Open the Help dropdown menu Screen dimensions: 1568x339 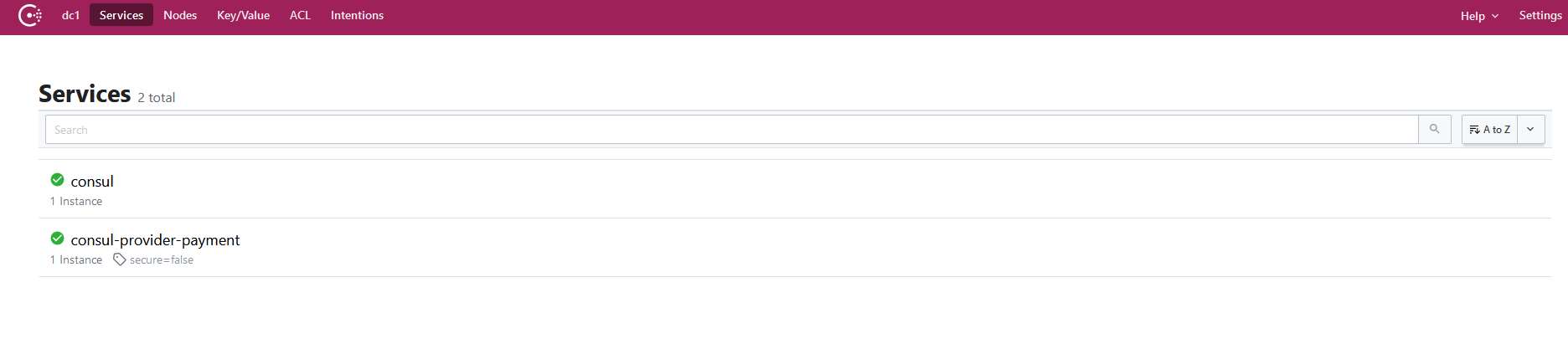coord(1479,16)
